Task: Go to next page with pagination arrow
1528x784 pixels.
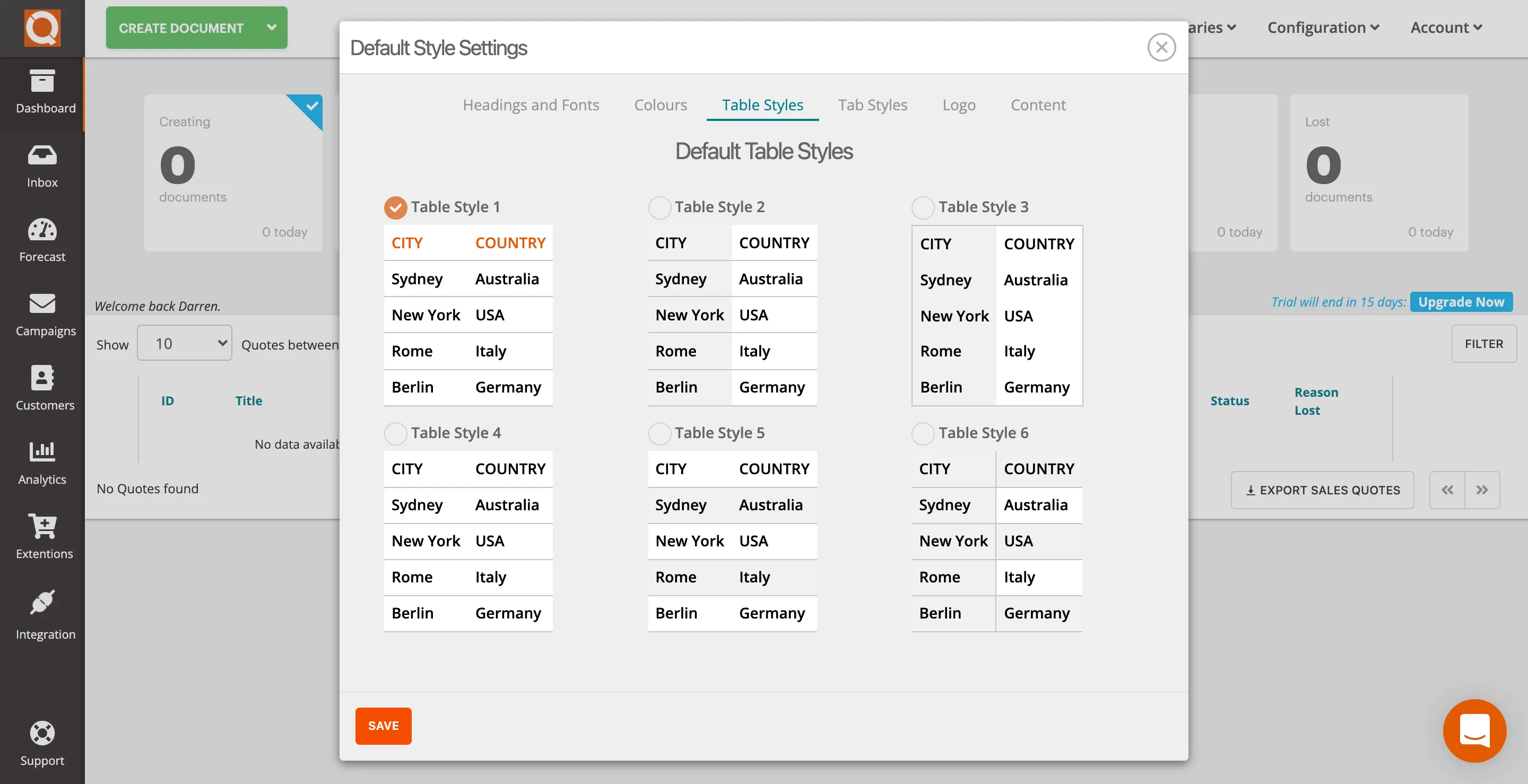Action: pyautogui.click(x=1482, y=490)
